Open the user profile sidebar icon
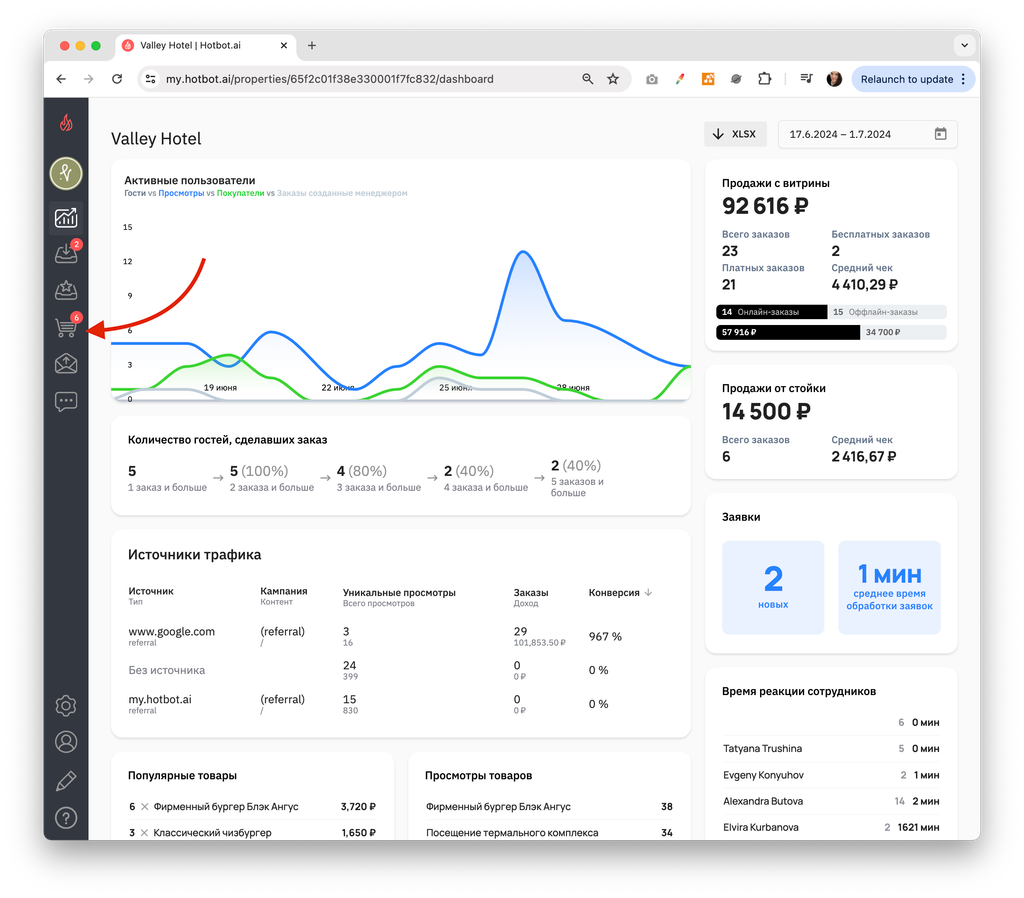This screenshot has width=1024, height=898. [66, 742]
